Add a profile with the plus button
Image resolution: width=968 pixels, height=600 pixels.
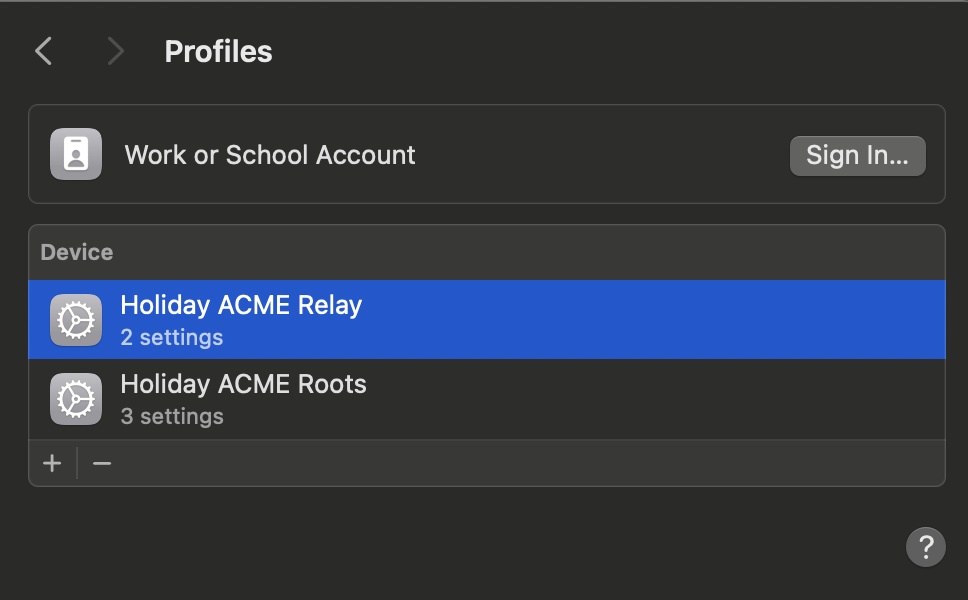pos(52,463)
